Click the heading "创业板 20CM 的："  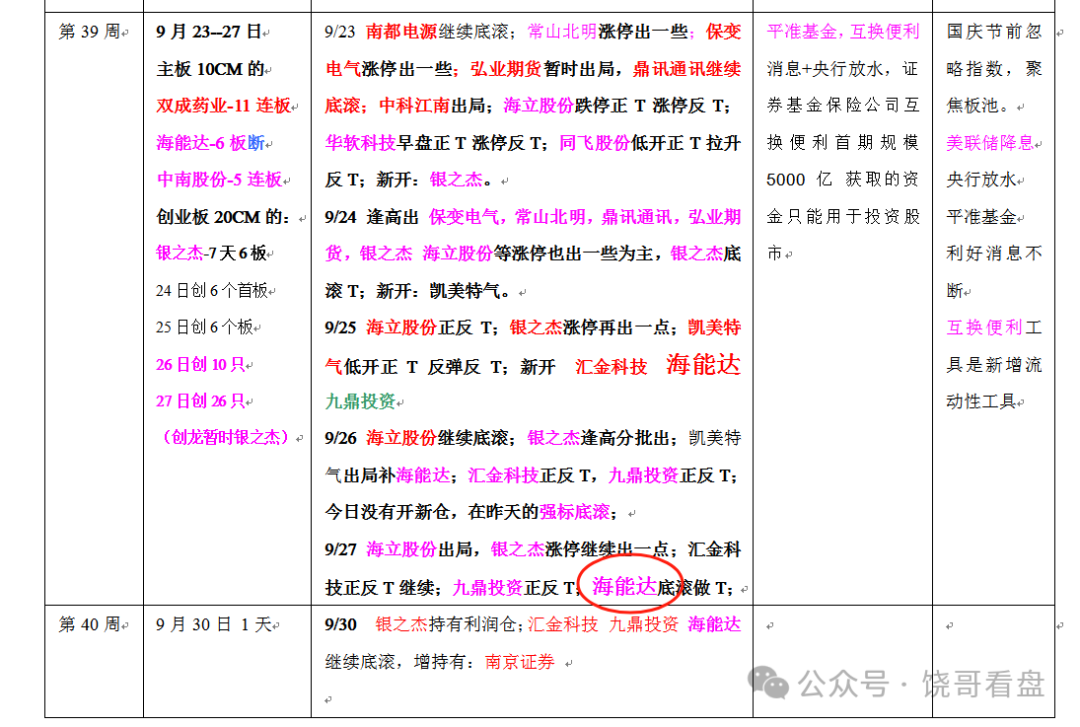pos(223,217)
